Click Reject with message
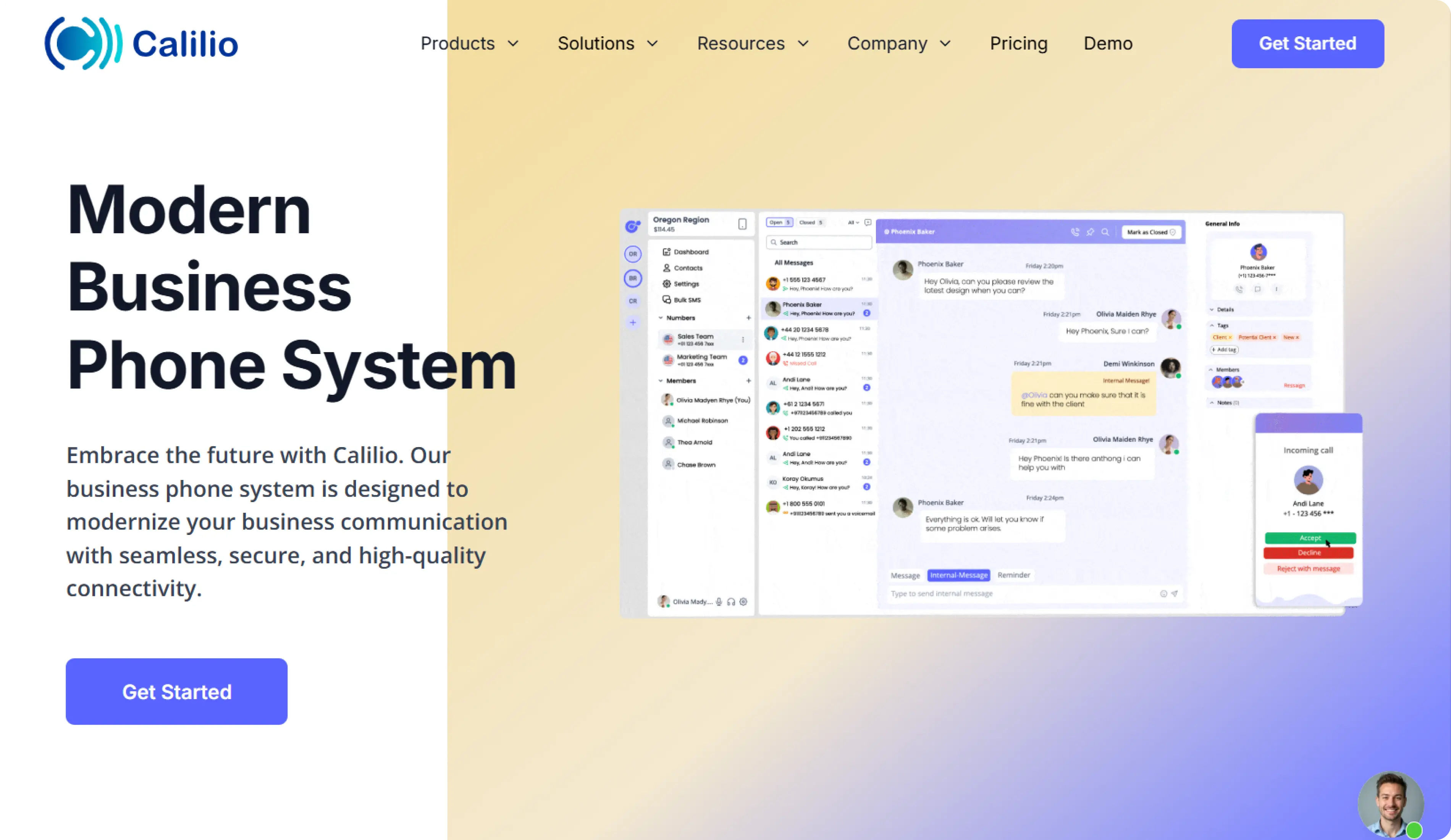This screenshot has width=1451, height=840. click(1308, 569)
